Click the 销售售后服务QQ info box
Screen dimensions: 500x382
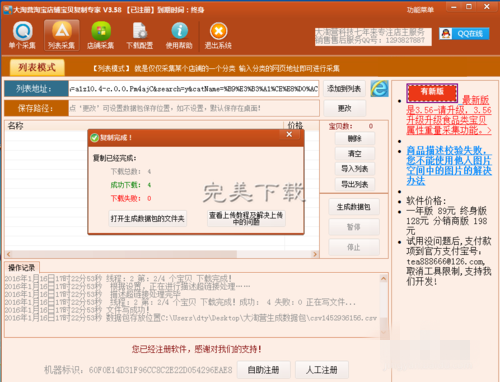coord(373,37)
